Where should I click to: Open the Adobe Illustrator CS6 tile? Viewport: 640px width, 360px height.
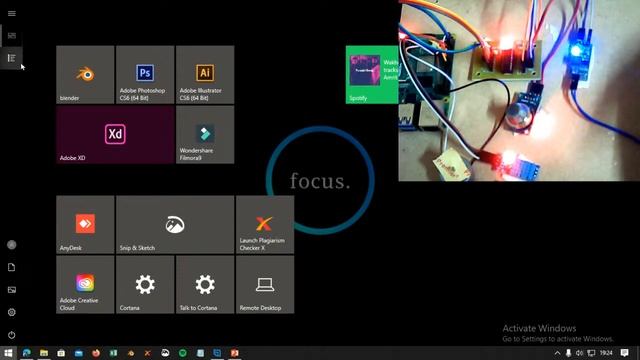[205, 75]
